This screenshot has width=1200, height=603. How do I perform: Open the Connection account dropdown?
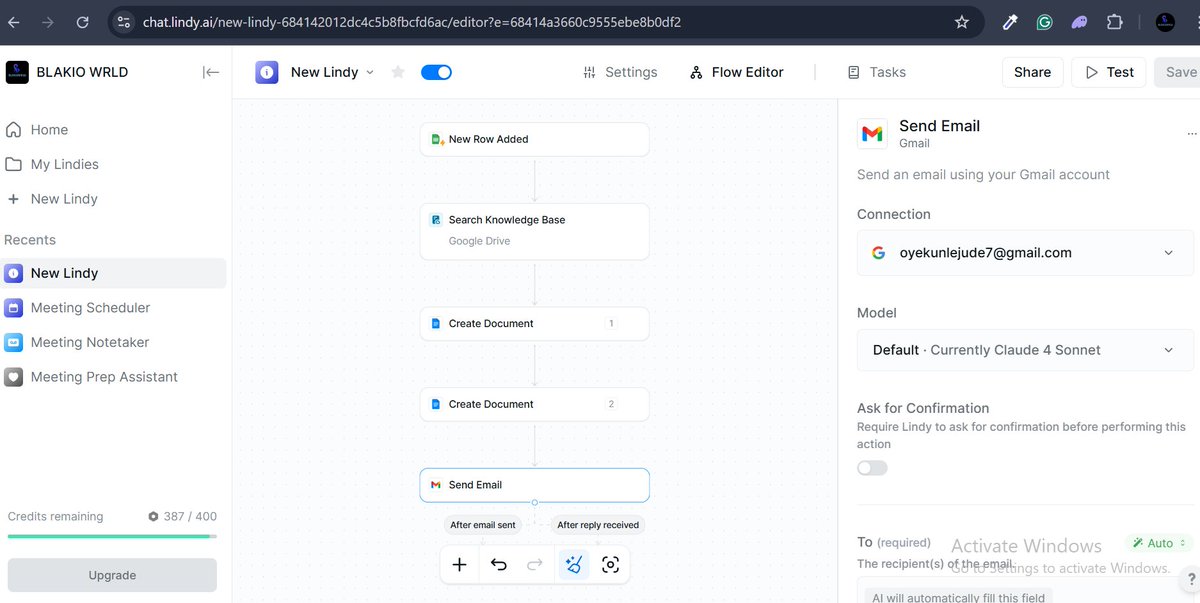click(1025, 253)
